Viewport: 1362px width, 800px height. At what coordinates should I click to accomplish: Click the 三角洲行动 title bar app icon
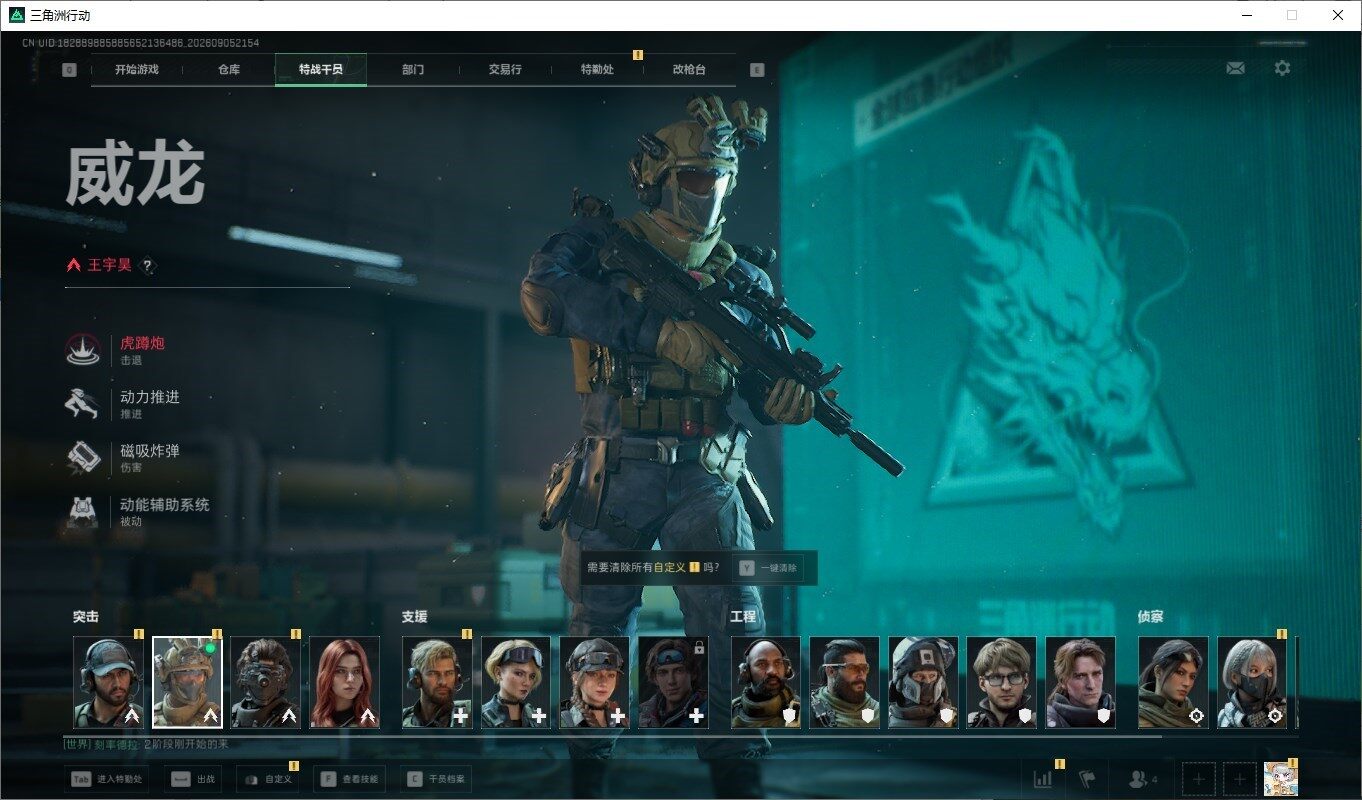coord(16,15)
